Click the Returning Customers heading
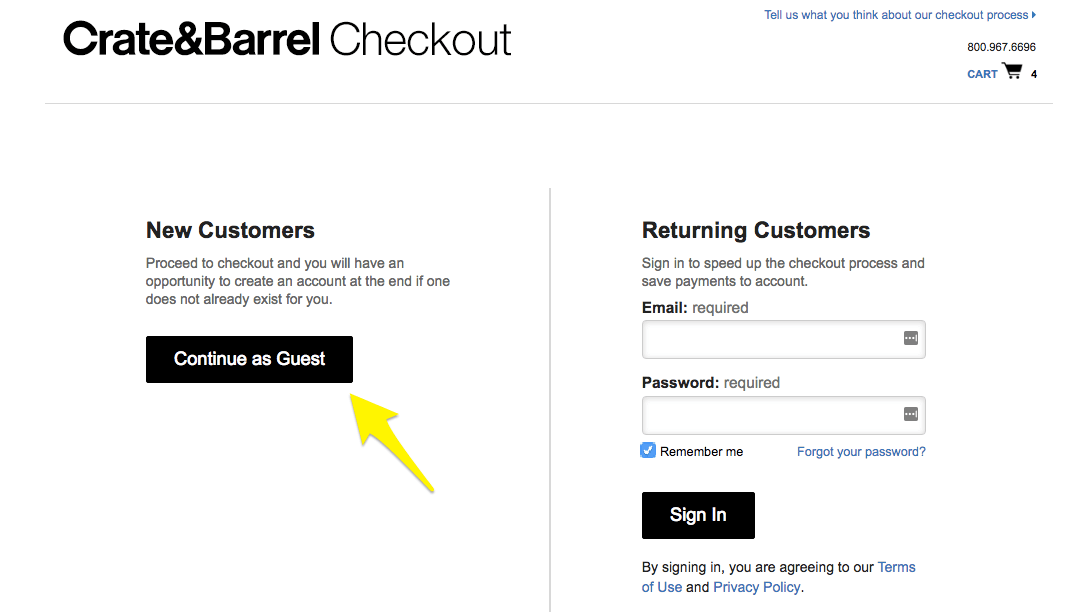This screenshot has width=1078, height=612. [x=756, y=230]
